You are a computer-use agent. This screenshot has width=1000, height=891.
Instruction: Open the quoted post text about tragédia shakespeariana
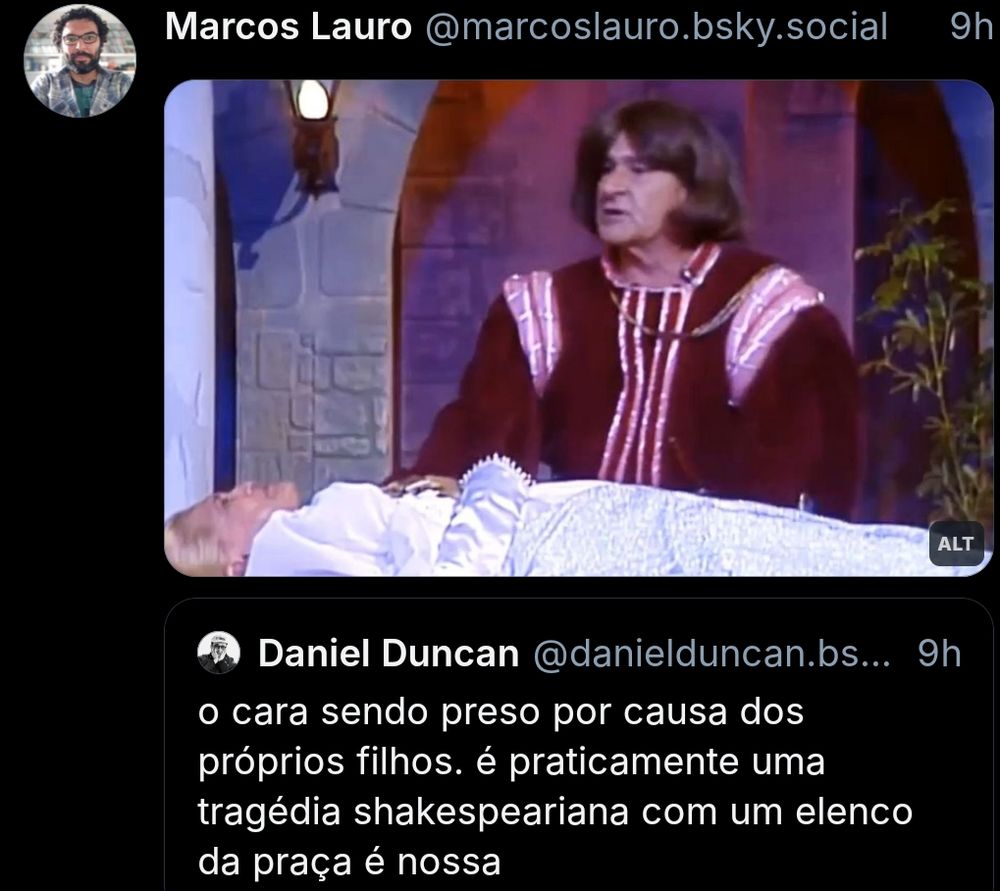coord(555,786)
